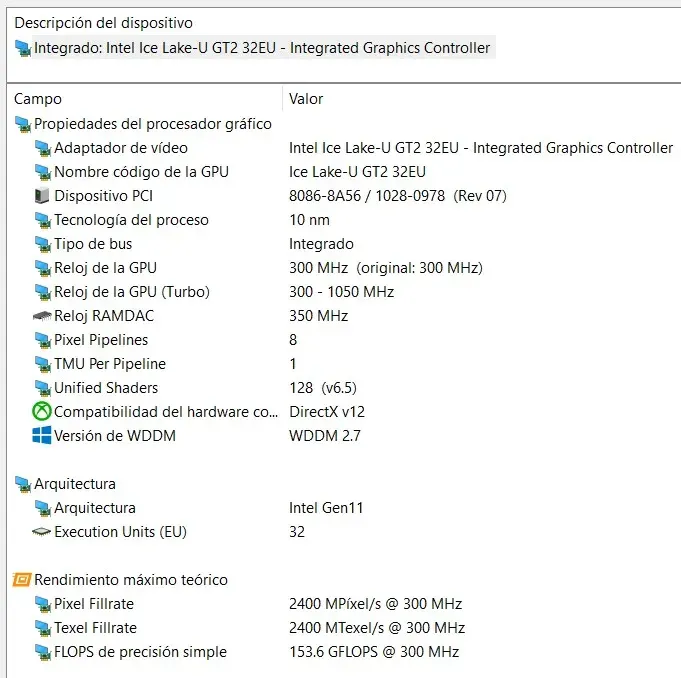Screen dimensions: 681x678
Task: Click the Pixel Fillrate icon
Action: (43, 604)
